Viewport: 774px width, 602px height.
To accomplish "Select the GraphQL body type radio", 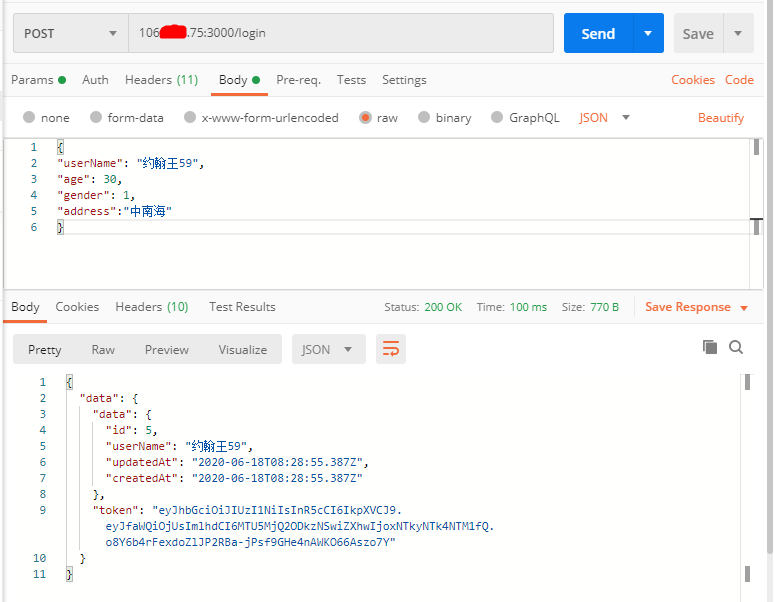I will point(497,117).
